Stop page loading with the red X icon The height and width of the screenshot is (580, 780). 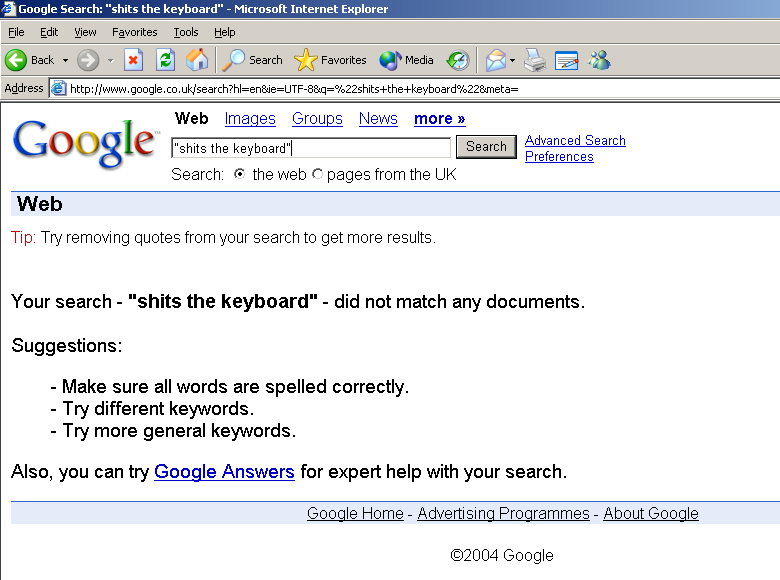(x=133, y=60)
